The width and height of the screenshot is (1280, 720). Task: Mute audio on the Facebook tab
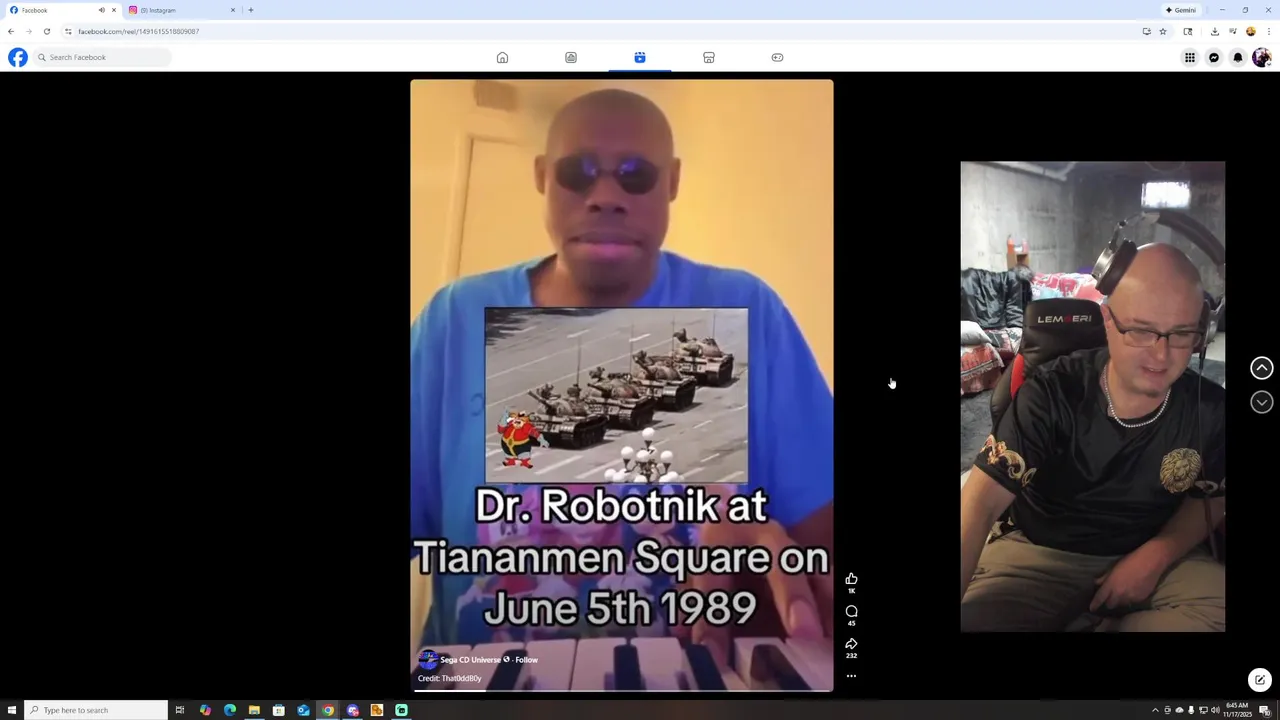click(101, 10)
